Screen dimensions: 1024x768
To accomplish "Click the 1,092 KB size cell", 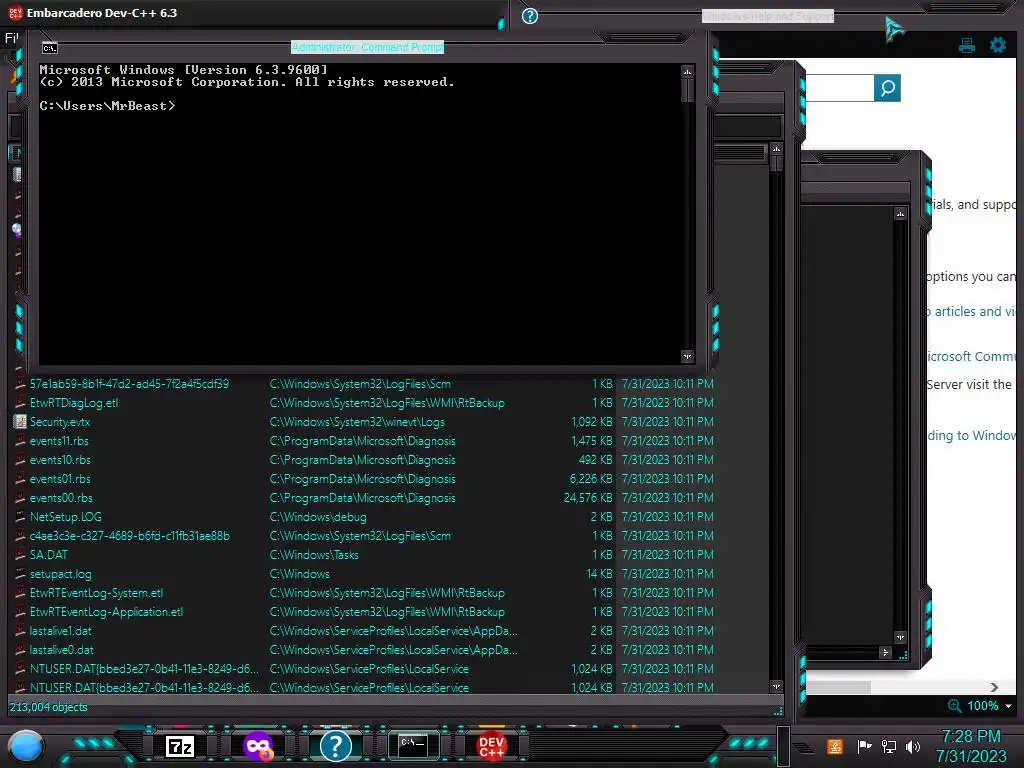I will [592, 422].
